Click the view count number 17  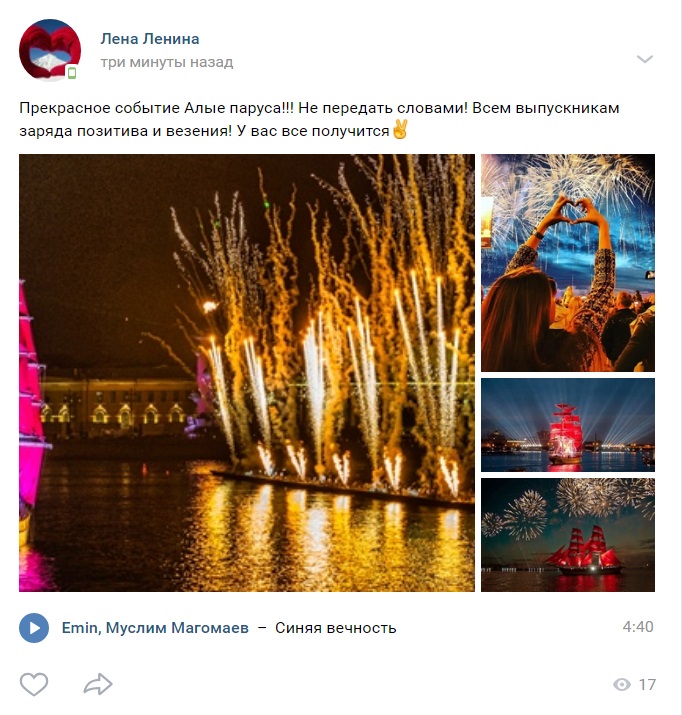pos(647,684)
